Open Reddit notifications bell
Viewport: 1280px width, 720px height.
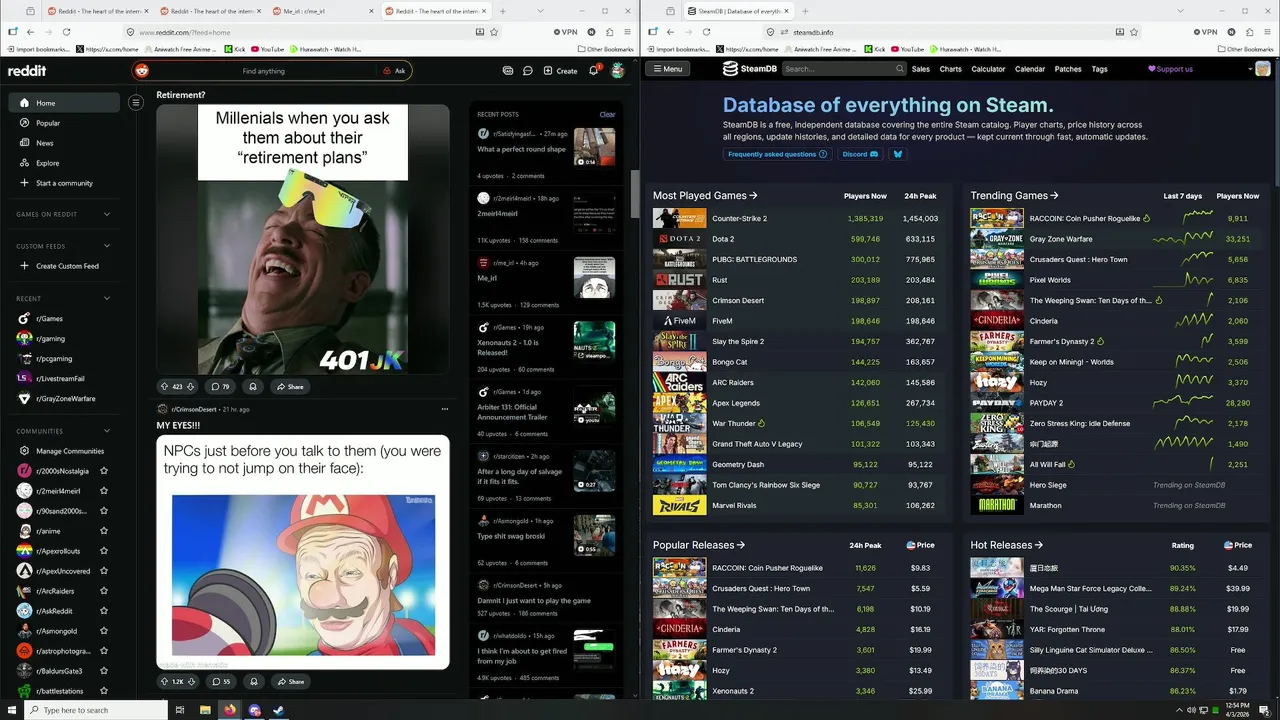pos(593,71)
